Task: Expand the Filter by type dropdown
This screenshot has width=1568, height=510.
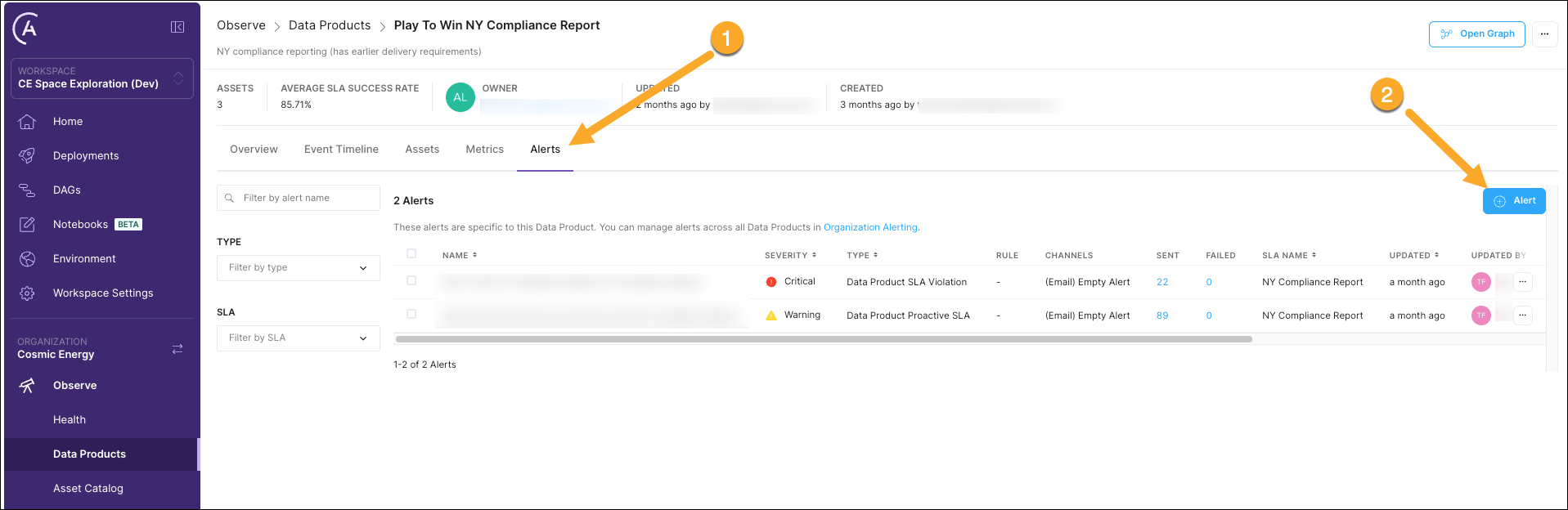Action: pyautogui.click(x=299, y=268)
